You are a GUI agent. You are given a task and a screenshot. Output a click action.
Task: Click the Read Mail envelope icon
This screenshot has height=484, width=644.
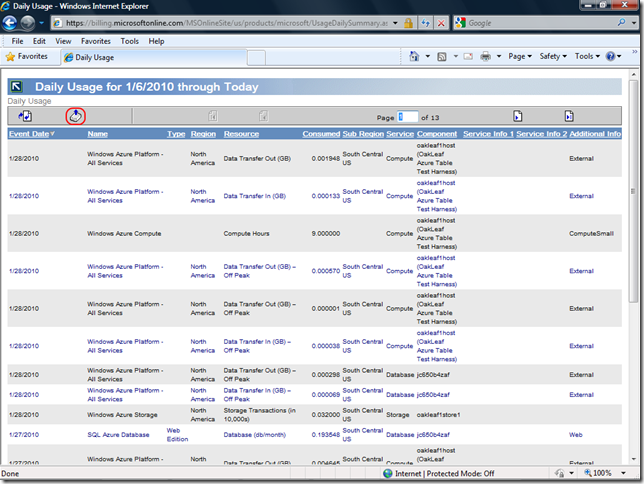pos(468,56)
